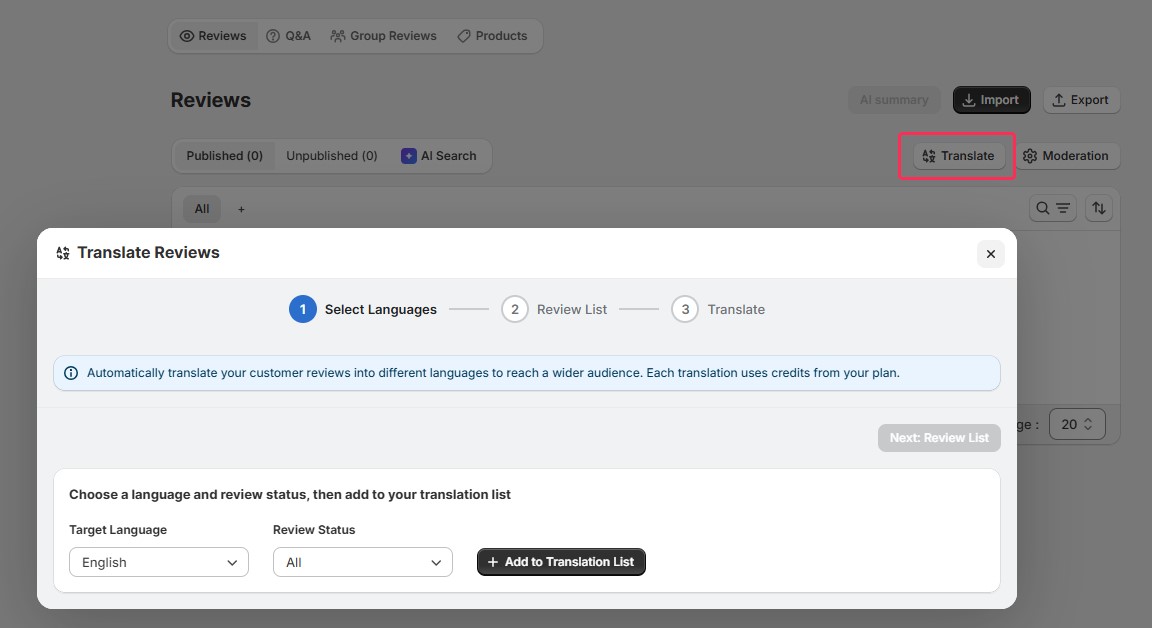Open the search and filter icon
This screenshot has width=1152, height=628.
click(x=1052, y=208)
